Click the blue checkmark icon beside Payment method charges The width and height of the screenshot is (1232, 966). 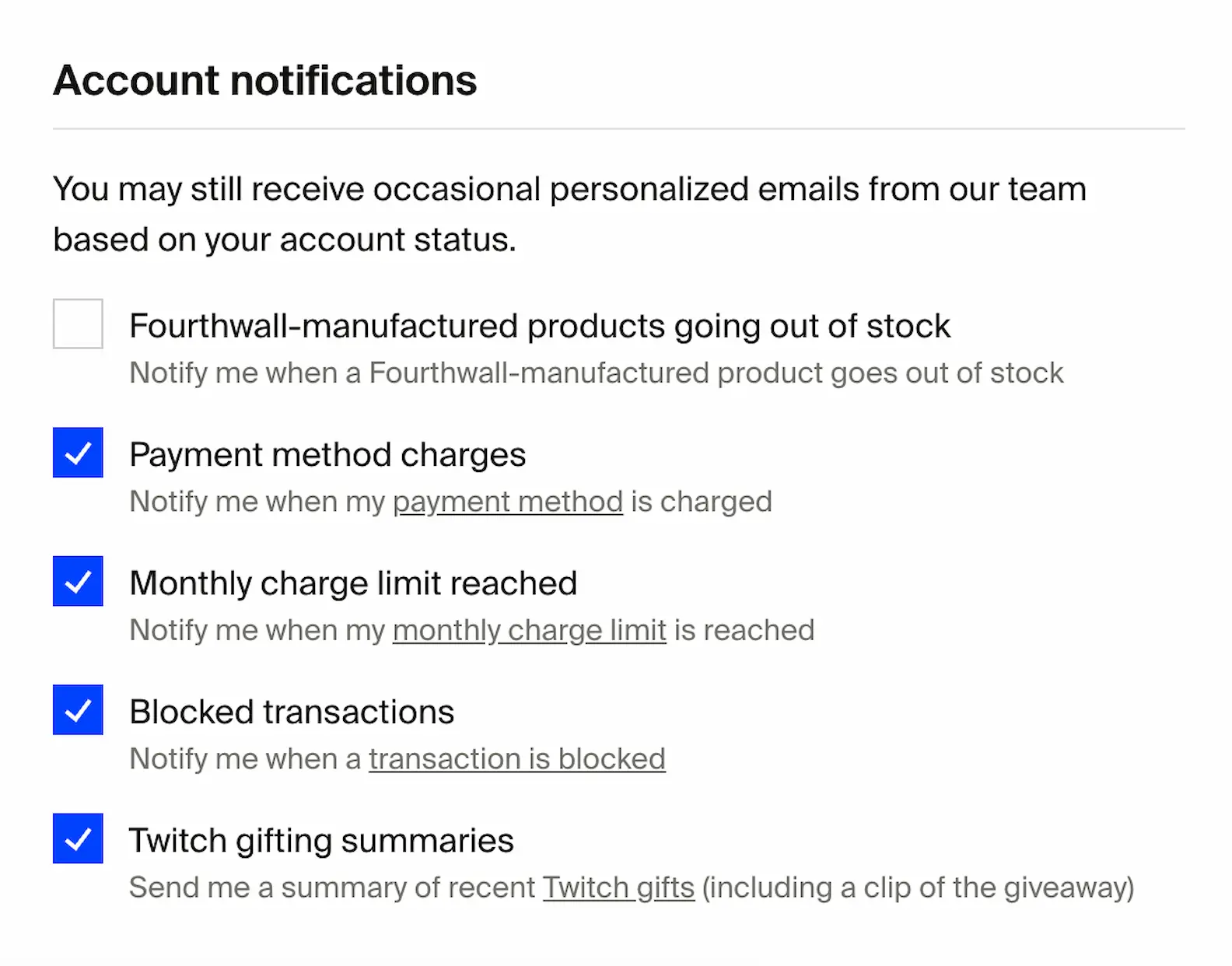click(77, 453)
